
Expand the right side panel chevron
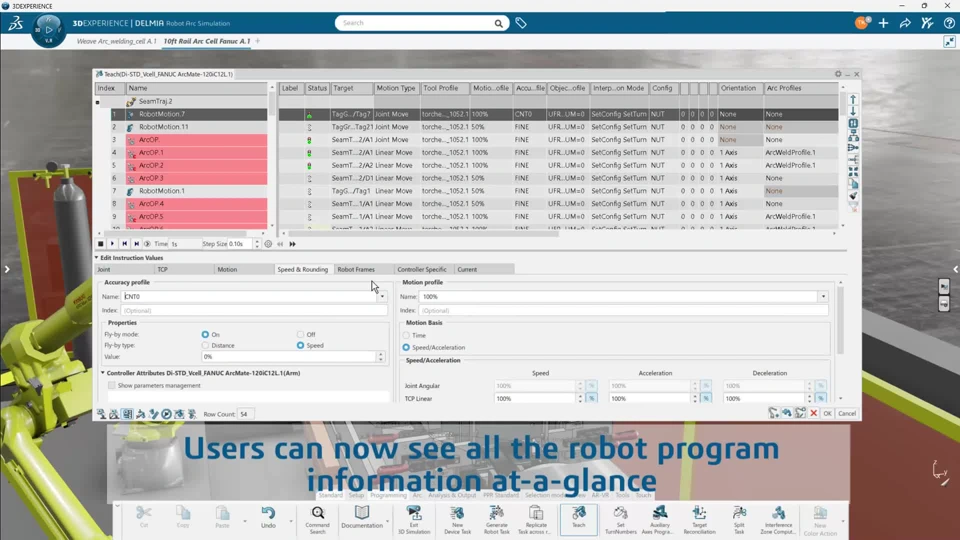pos(955,269)
